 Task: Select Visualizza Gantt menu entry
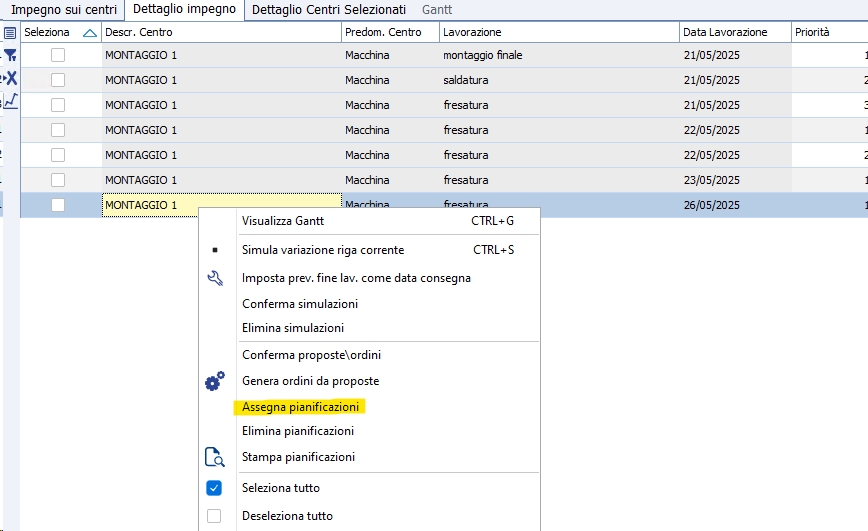tap(283, 221)
